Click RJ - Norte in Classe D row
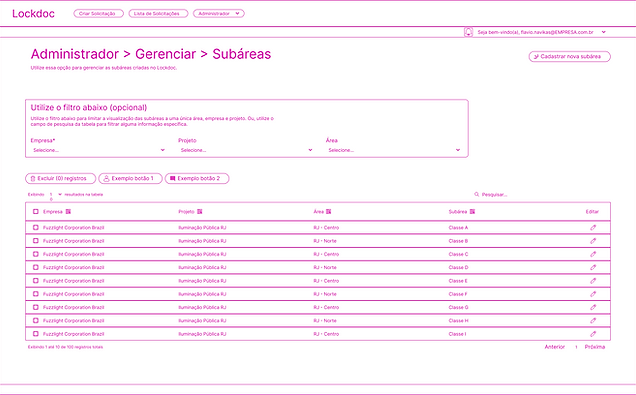Image resolution: width=636 pixels, height=395 pixels. (325, 267)
